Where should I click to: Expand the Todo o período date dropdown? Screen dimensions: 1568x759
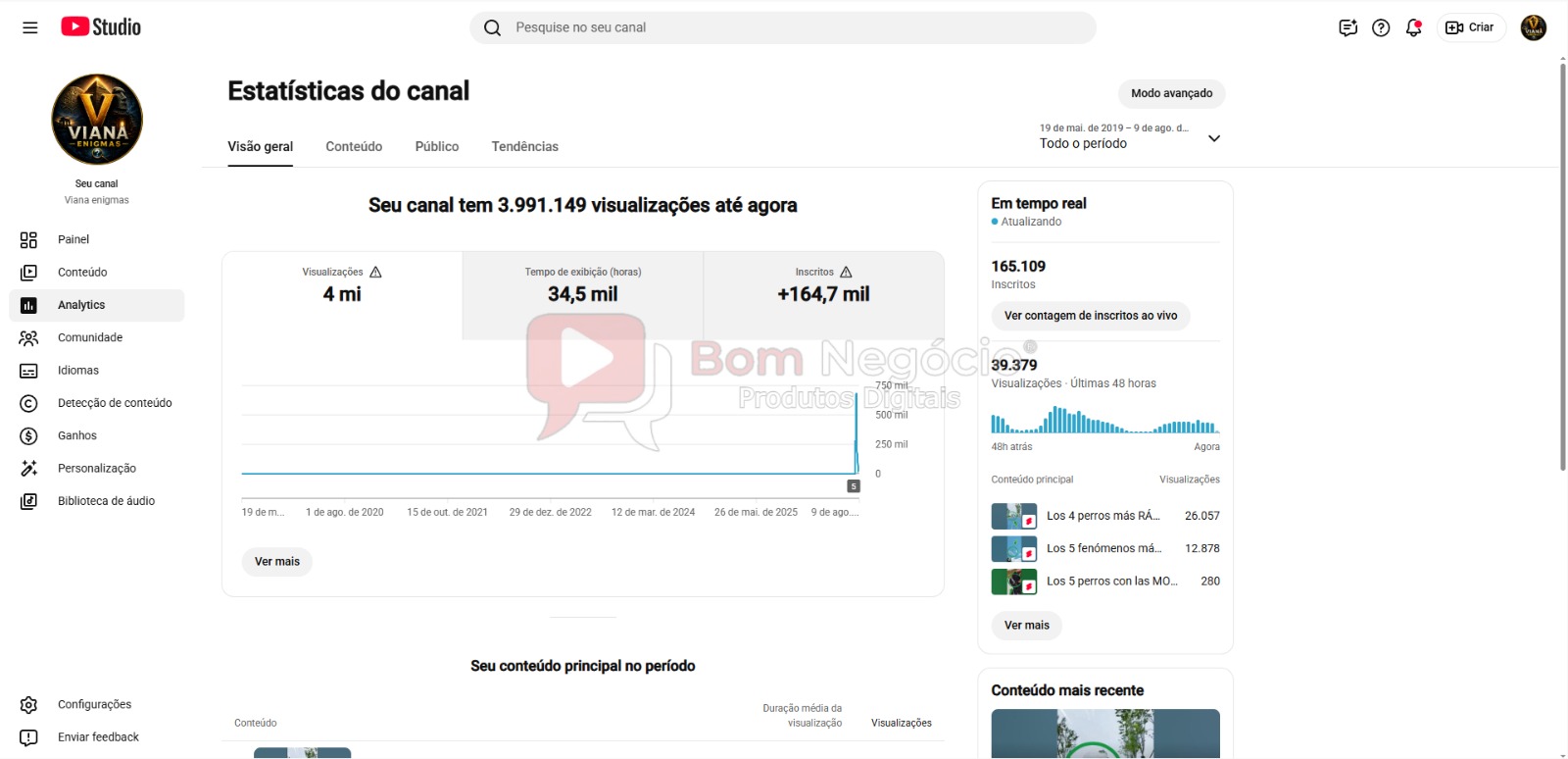(x=1130, y=136)
